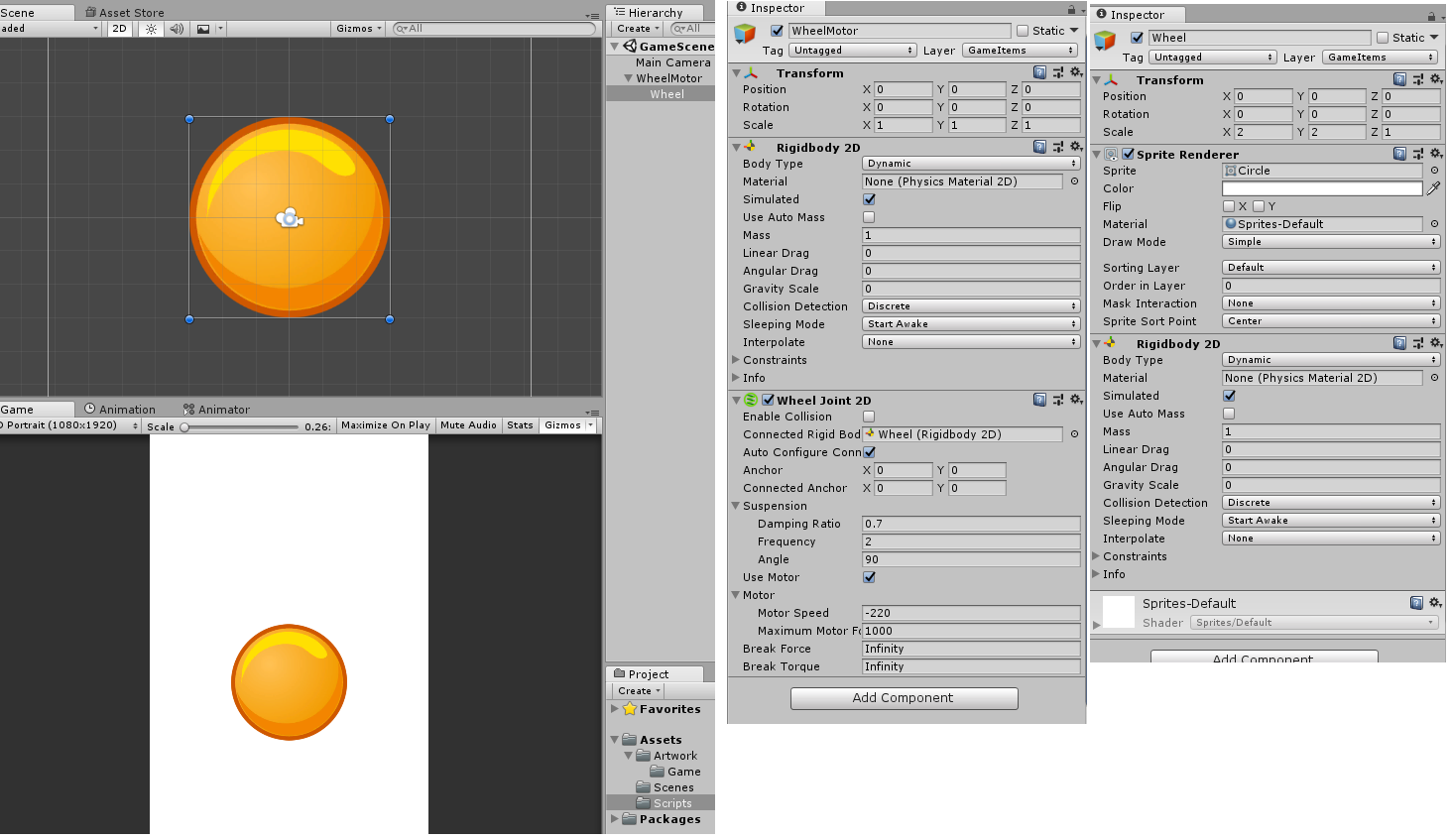Toggle Scene view lighting sun icon
1451x840 pixels.
[151, 29]
